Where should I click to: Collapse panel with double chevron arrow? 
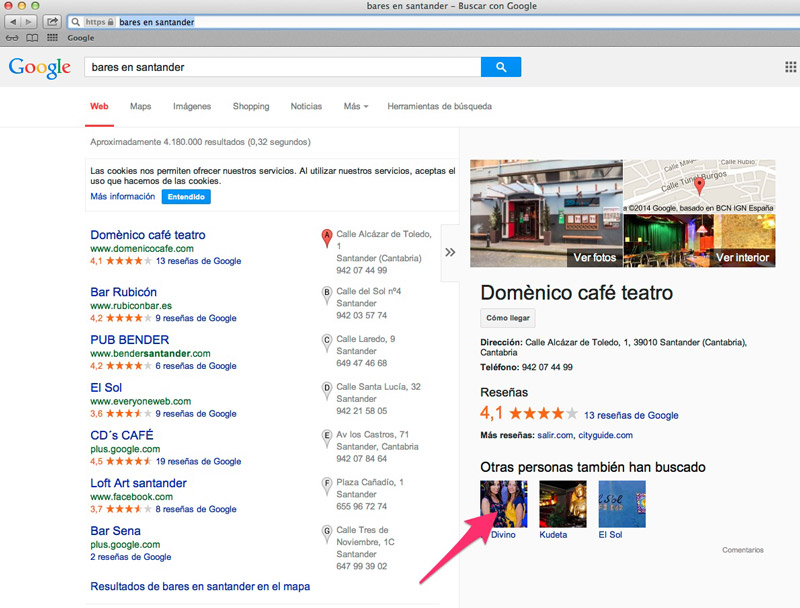click(x=450, y=252)
